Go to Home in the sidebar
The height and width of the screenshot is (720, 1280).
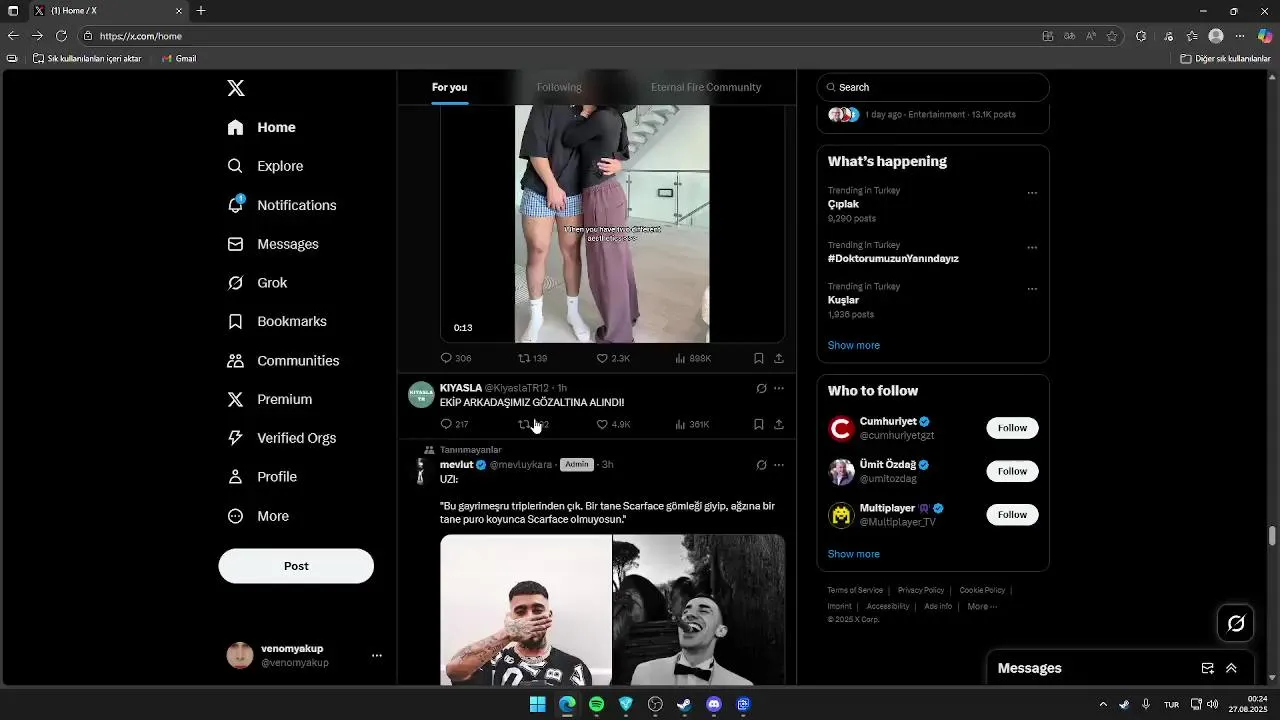[x=261, y=127]
